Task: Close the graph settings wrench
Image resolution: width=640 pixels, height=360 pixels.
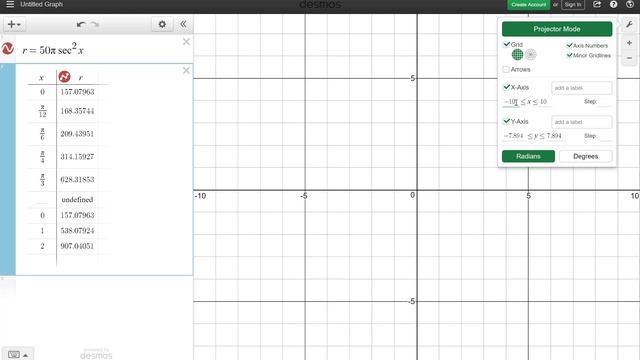Action: tap(629, 24)
